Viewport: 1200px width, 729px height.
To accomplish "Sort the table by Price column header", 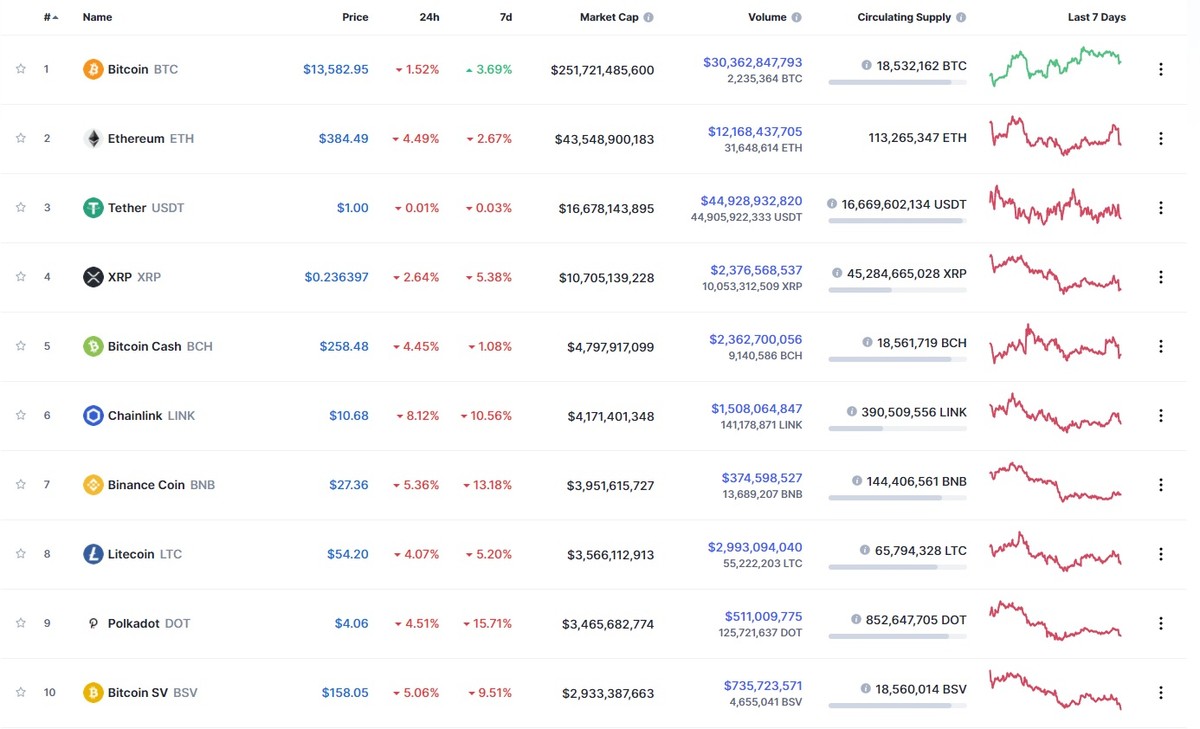I will 355,17.
